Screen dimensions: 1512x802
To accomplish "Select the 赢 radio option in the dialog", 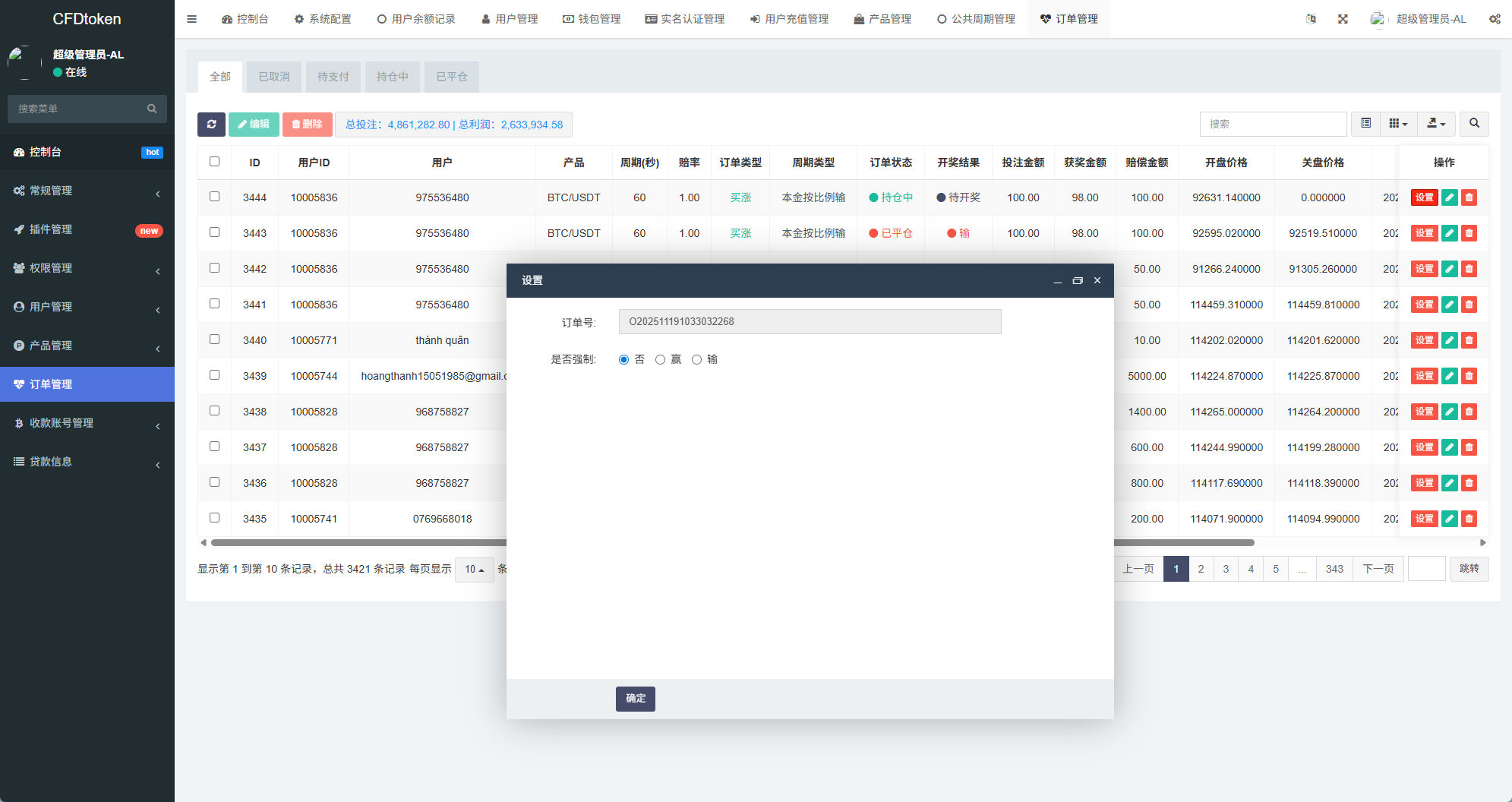I will click(x=660, y=359).
